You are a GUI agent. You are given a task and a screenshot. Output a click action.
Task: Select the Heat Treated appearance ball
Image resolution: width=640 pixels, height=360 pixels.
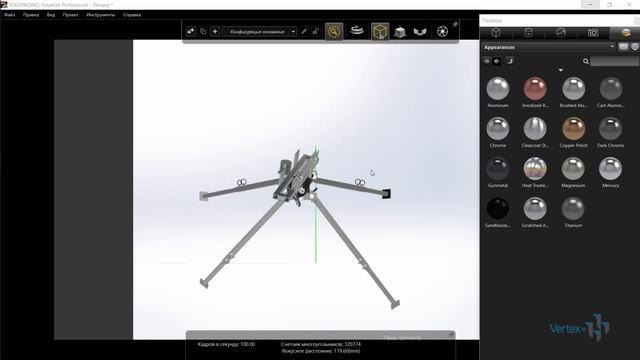535,168
